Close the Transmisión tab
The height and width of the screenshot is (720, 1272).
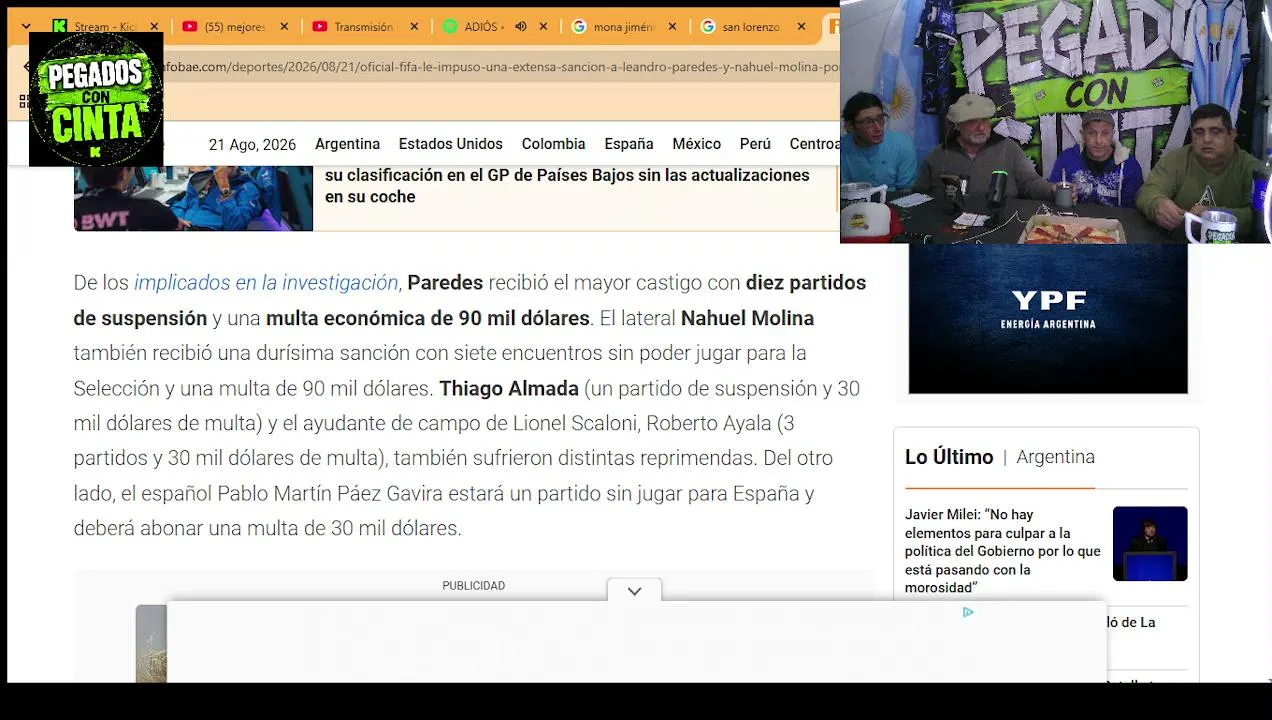coord(414,27)
